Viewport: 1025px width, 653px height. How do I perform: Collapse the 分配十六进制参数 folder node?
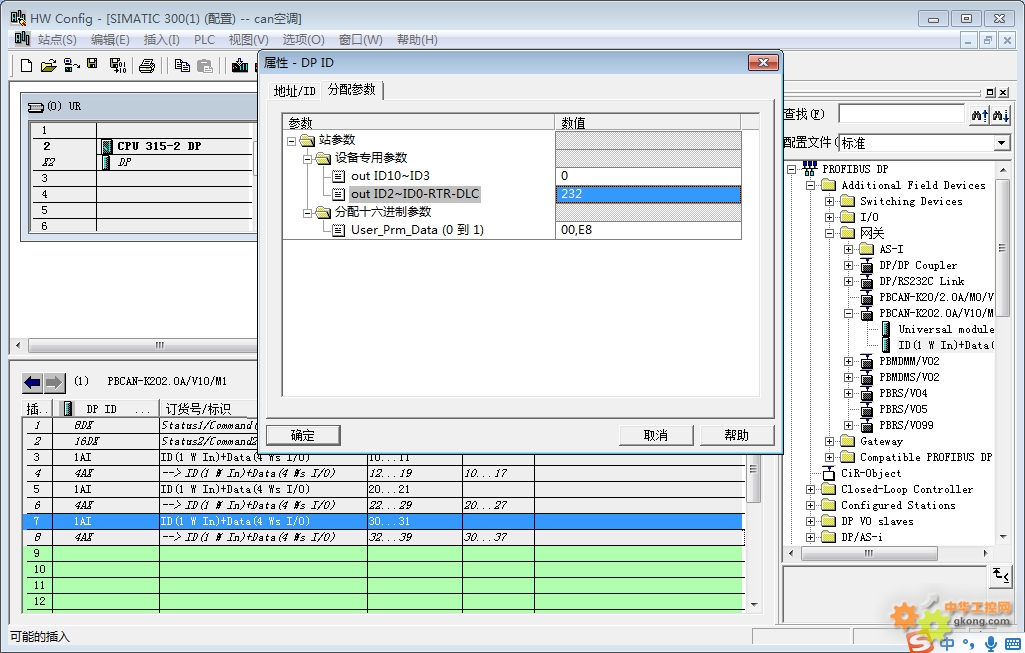point(307,212)
